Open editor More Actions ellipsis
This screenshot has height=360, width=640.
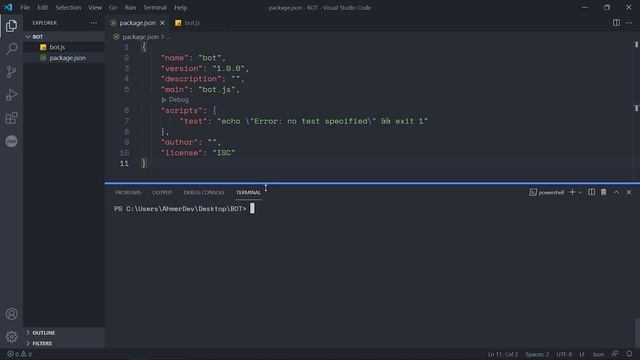point(629,23)
